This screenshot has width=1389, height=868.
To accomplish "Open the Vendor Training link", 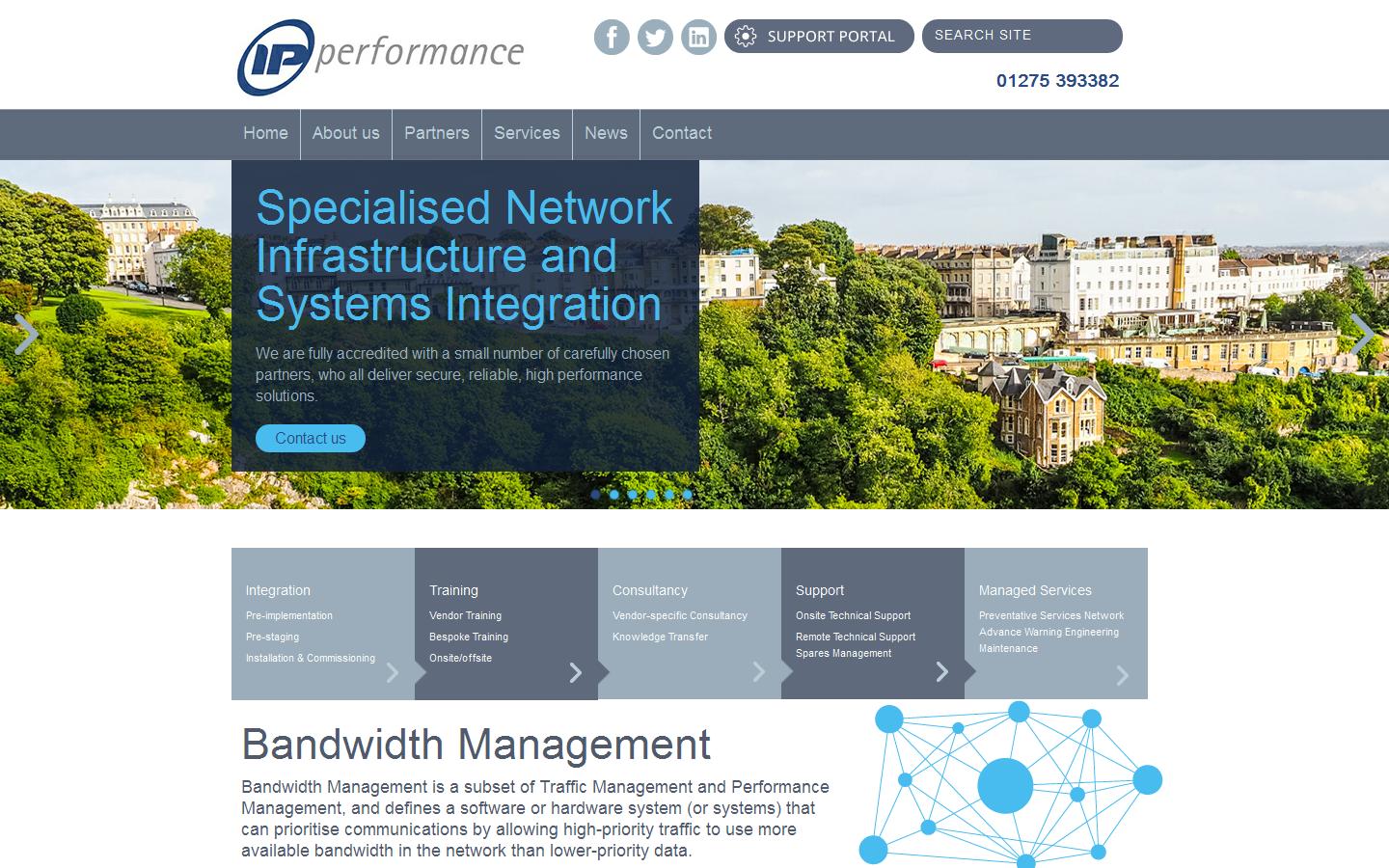I will [465, 615].
